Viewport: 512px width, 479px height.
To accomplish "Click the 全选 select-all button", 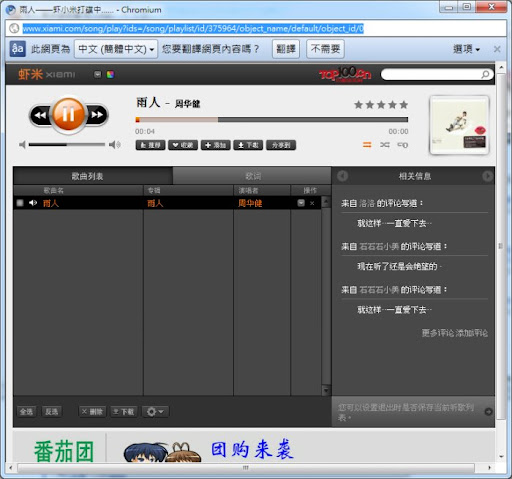I will point(26,412).
